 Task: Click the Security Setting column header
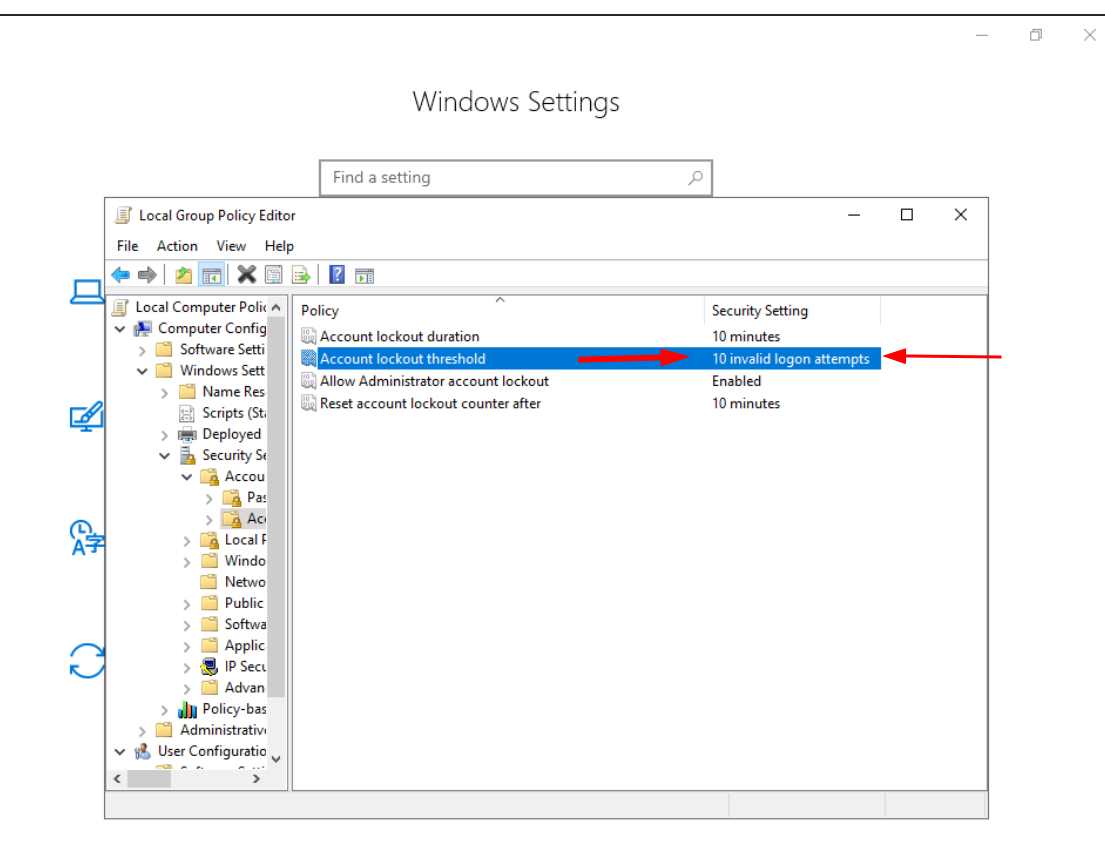click(760, 311)
